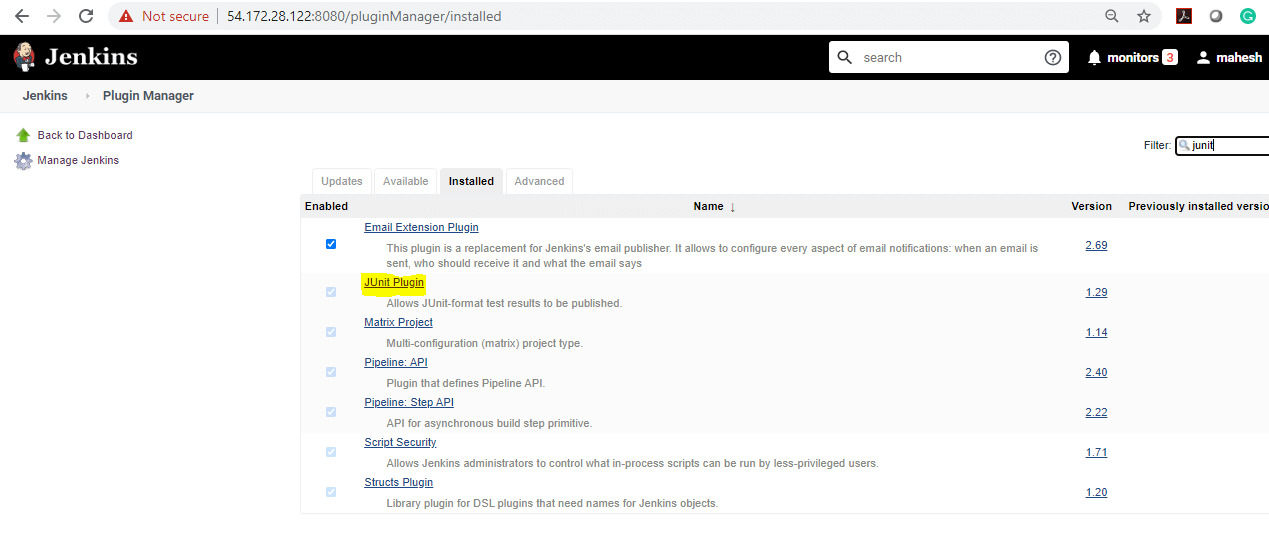Click the red sort arrow next to Name
The height and width of the screenshot is (553, 1269).
pyautogui.click(x=732, y=207)
